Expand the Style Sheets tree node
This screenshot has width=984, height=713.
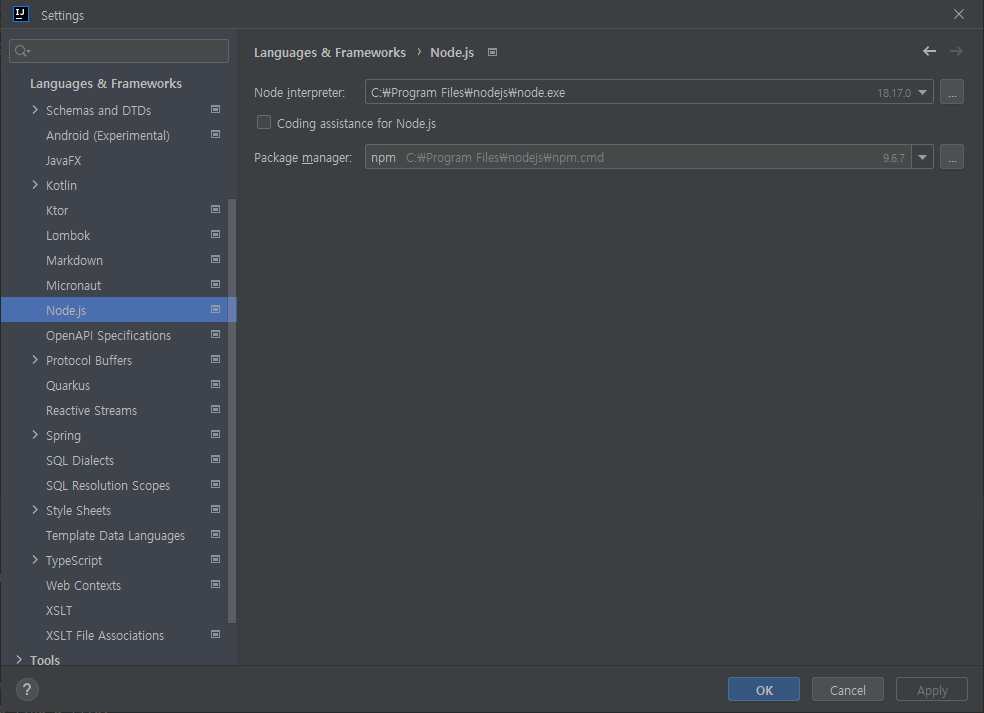tap(35, 510)
